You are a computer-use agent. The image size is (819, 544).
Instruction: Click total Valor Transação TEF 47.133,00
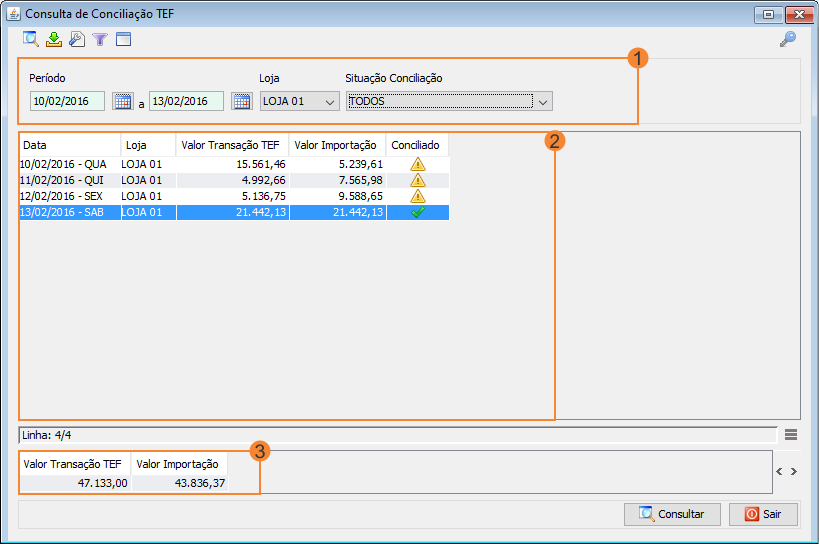pos(102,483)
